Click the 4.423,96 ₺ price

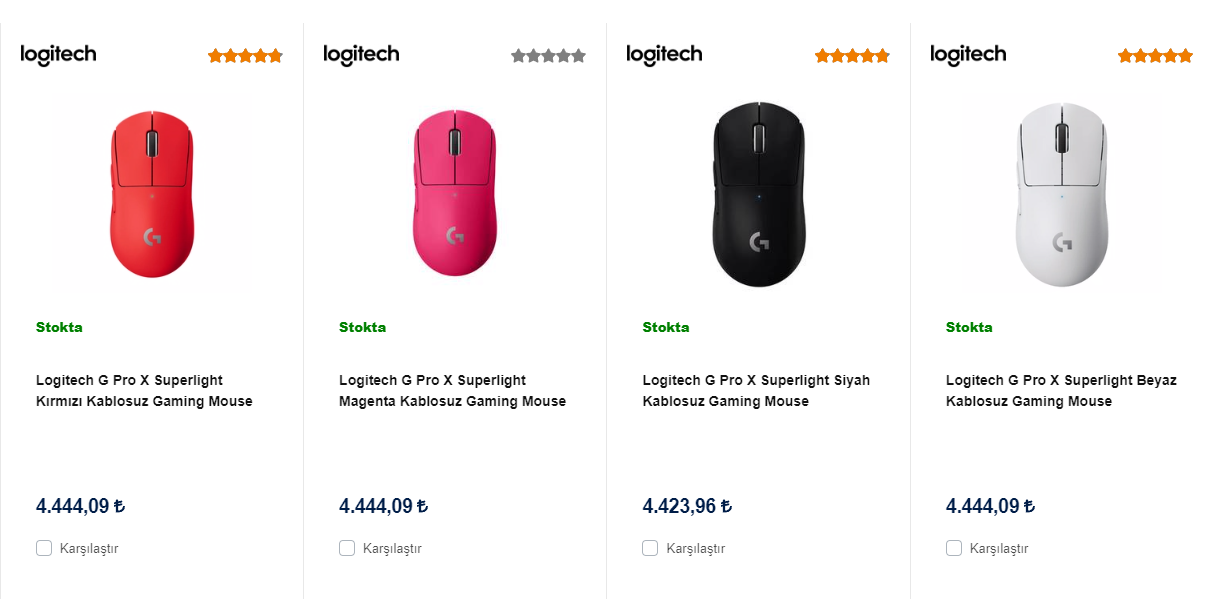pos(686,506)
